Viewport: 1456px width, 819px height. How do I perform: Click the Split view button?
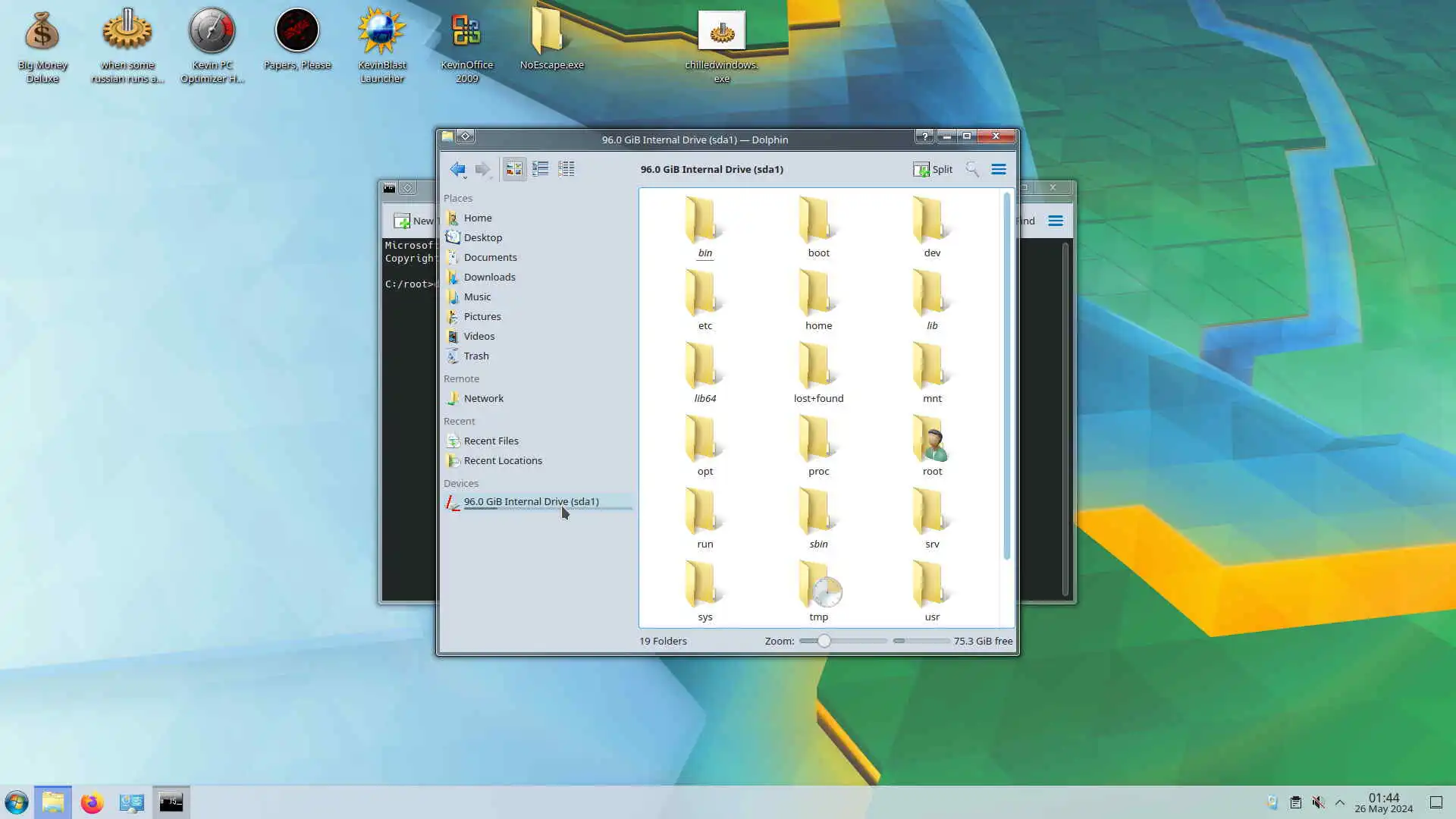click(x=933, y=169)
